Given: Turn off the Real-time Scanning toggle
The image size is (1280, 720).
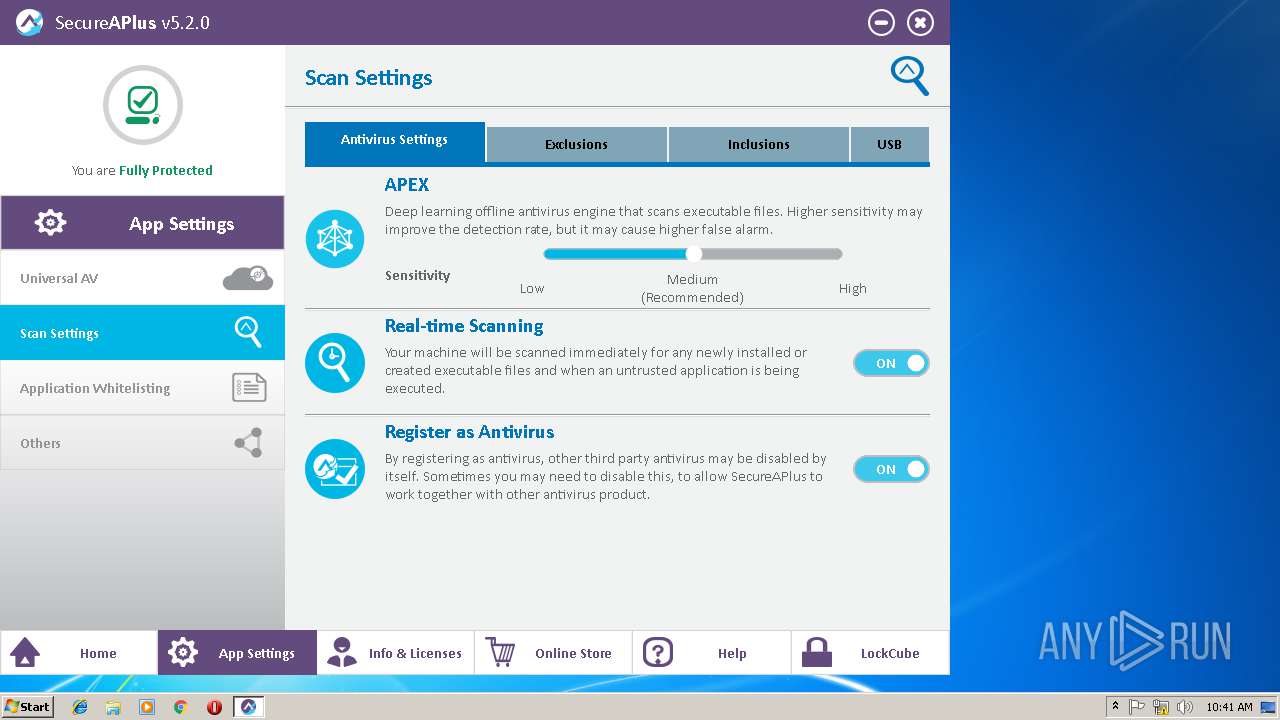Looking at the screenshot, I should point(891,363).
